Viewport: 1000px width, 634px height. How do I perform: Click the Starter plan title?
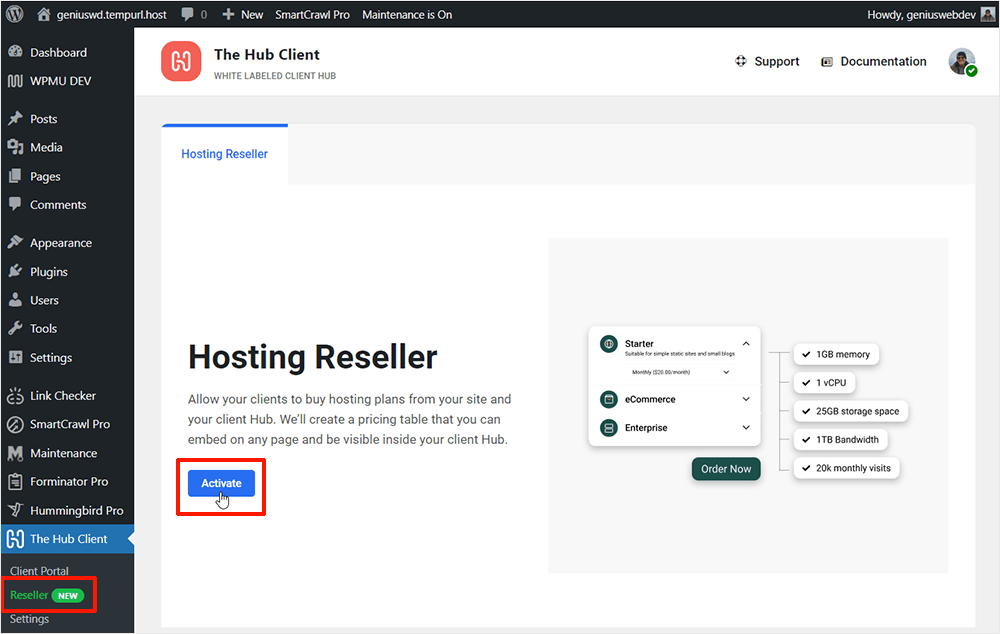639,343
